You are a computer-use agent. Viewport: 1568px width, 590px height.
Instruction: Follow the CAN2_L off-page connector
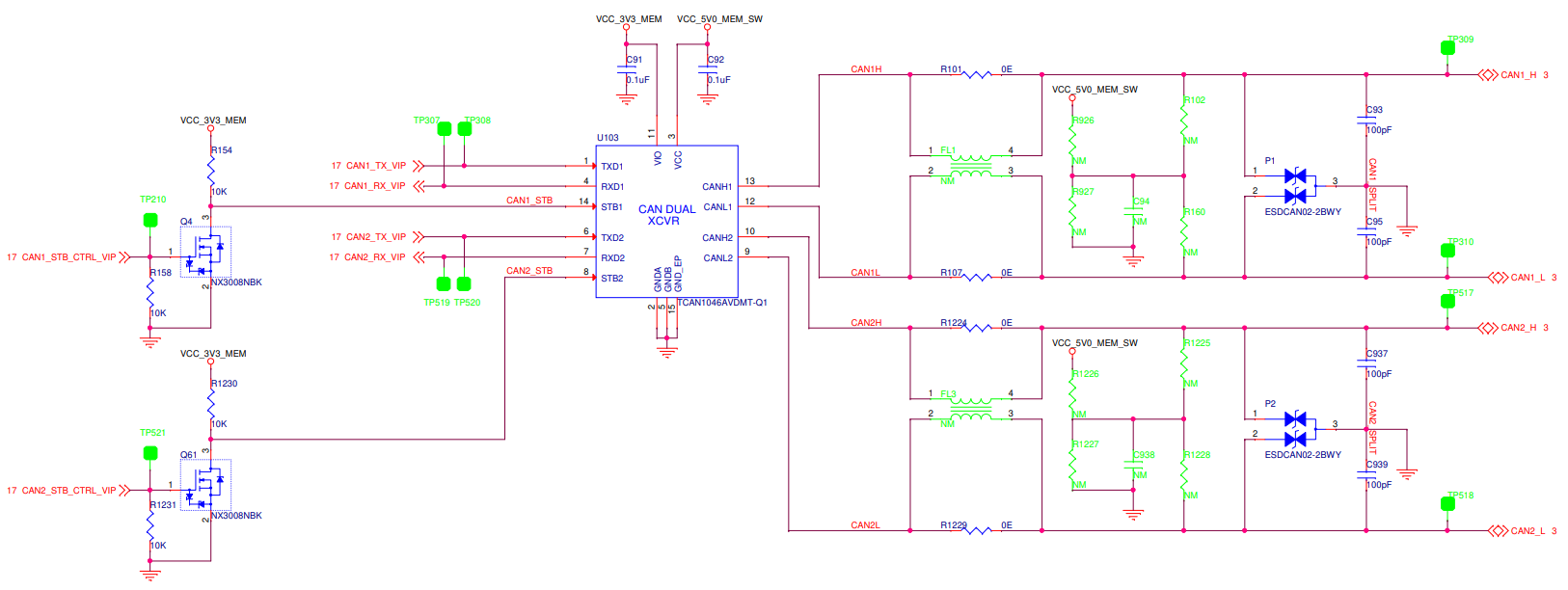point(1498,531)
